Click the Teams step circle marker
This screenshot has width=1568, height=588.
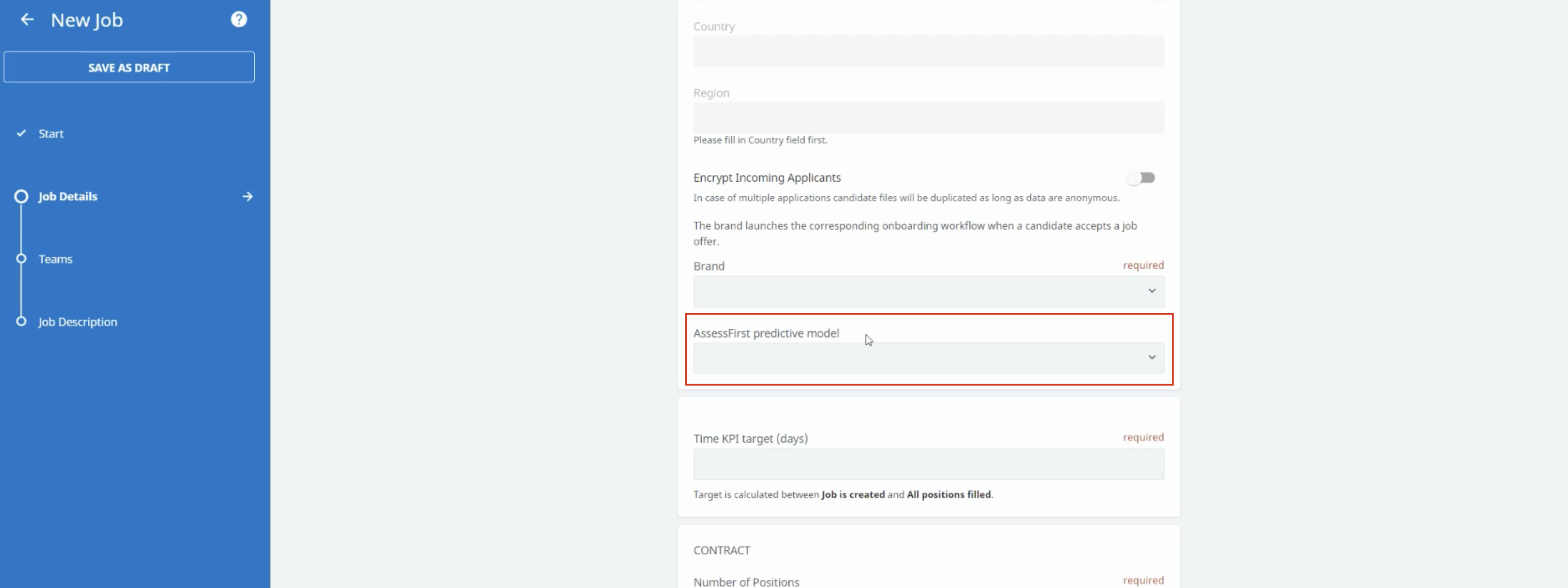coord(21,259)
